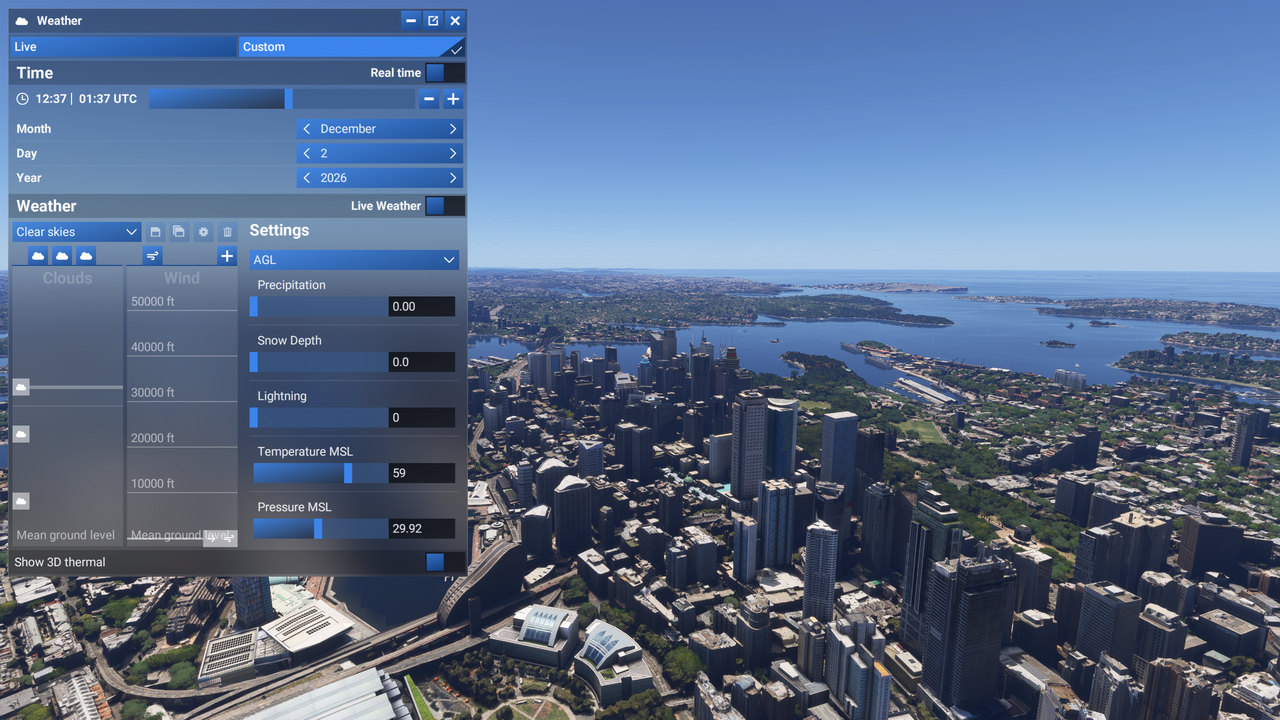Go back one year from 2026
1280x720 pixels.
pyautogui.click(x=307, y=178)
